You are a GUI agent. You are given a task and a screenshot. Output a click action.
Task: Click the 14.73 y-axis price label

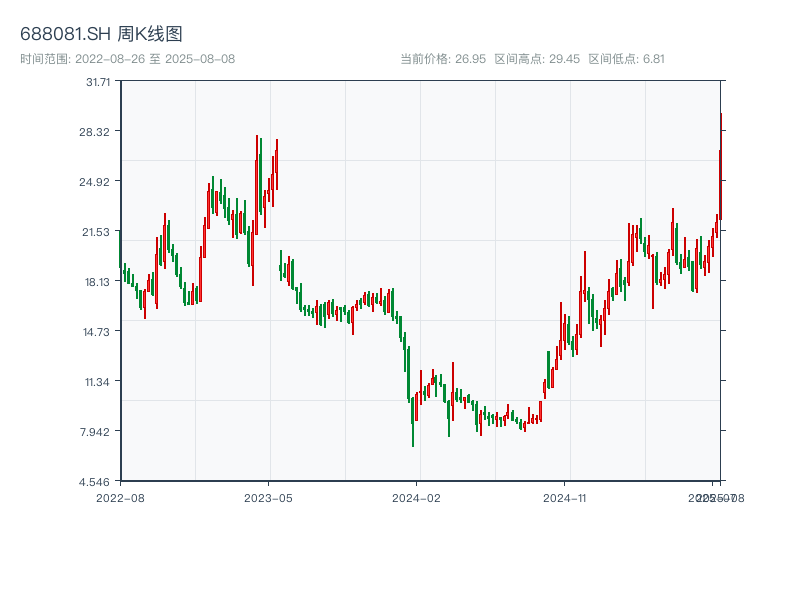[x=97, y=332]
